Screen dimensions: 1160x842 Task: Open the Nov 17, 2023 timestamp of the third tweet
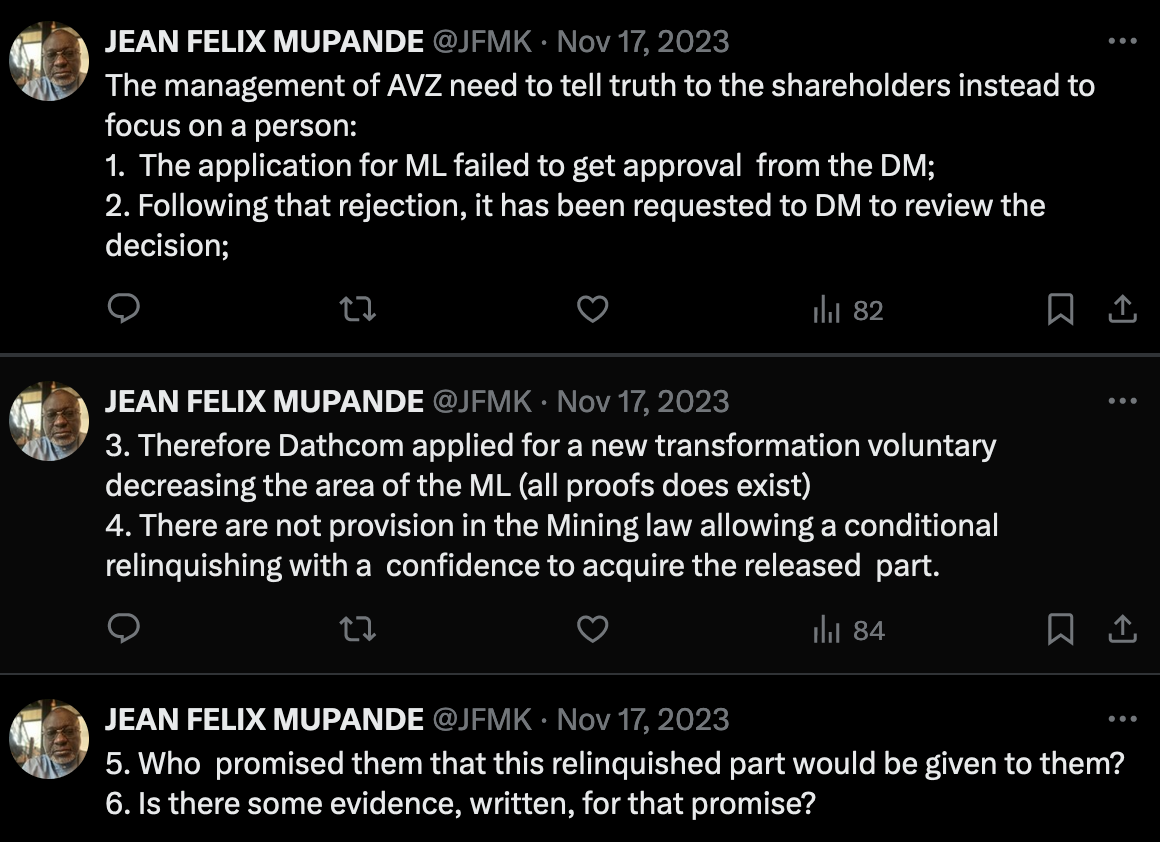642,720
